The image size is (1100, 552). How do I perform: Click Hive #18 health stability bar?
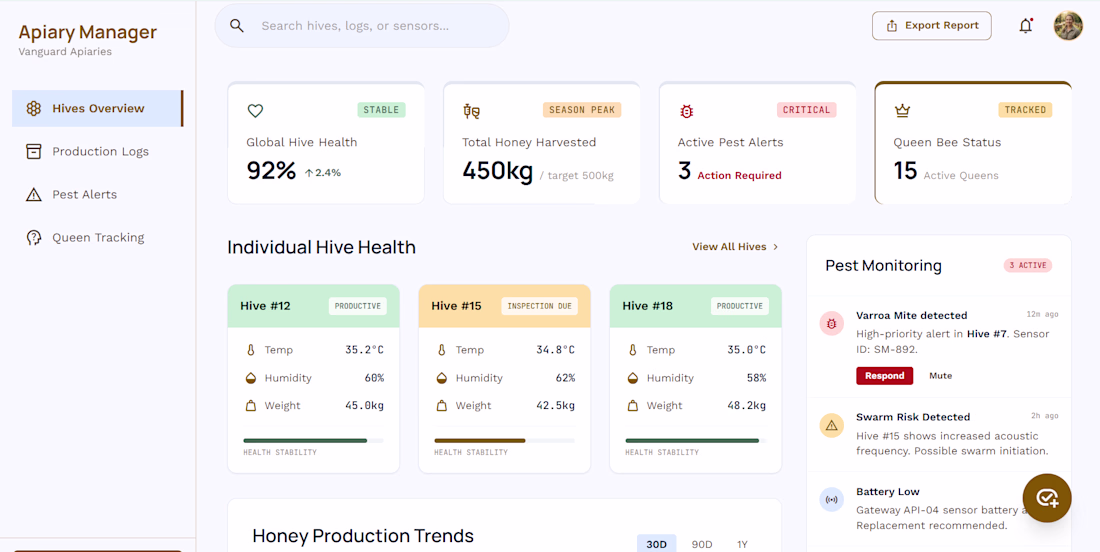(x=695, y=440)
